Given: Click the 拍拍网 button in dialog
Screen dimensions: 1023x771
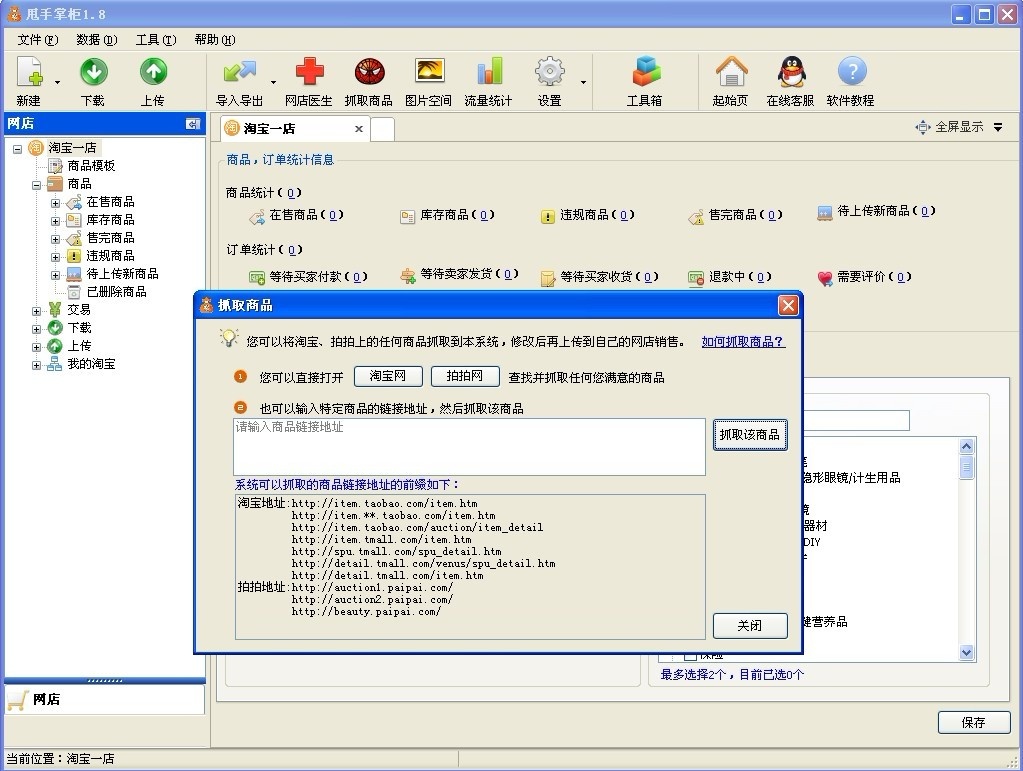Looking at the screenshot, I should 465,376.
